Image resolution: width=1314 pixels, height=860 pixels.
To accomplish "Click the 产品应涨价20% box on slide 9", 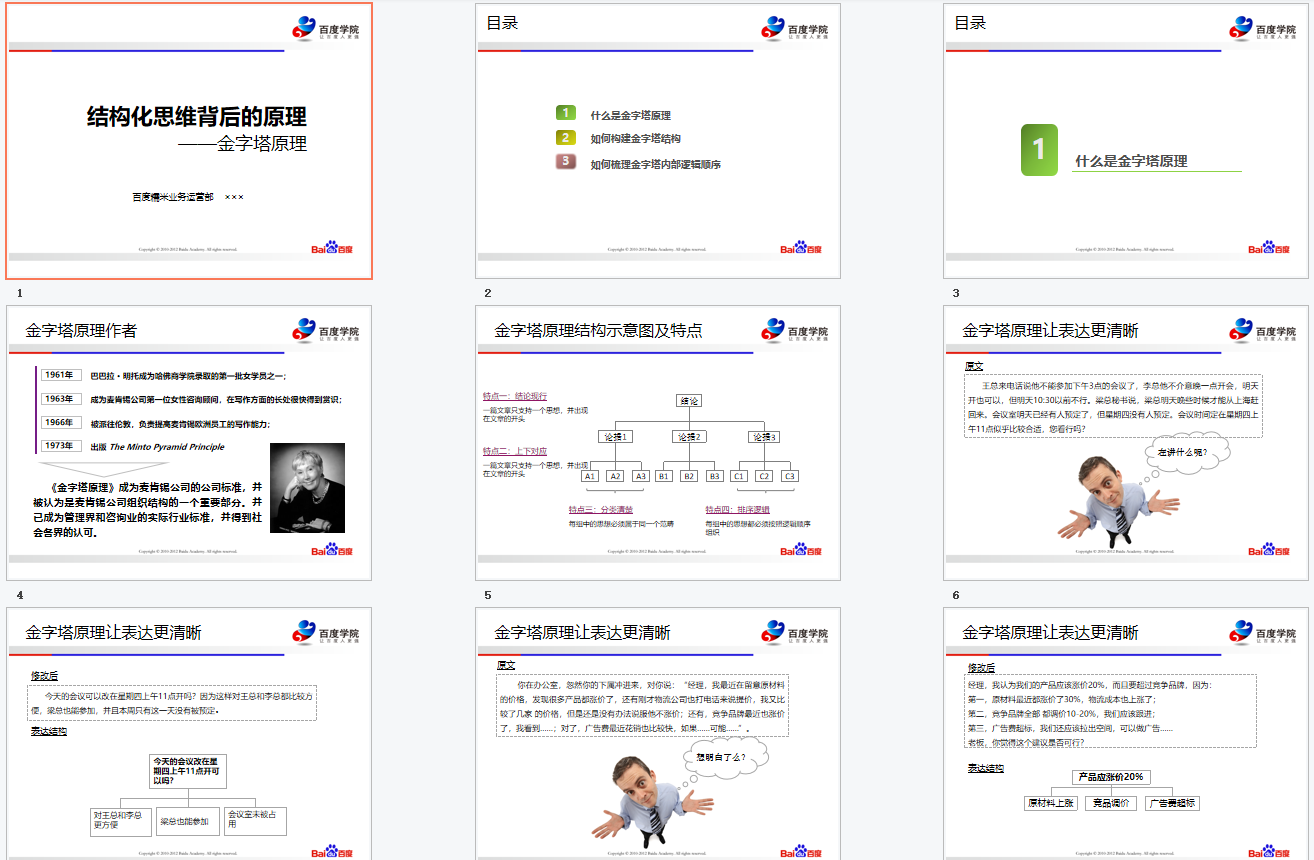I will pyautogui.click(x=1110, y=777).
